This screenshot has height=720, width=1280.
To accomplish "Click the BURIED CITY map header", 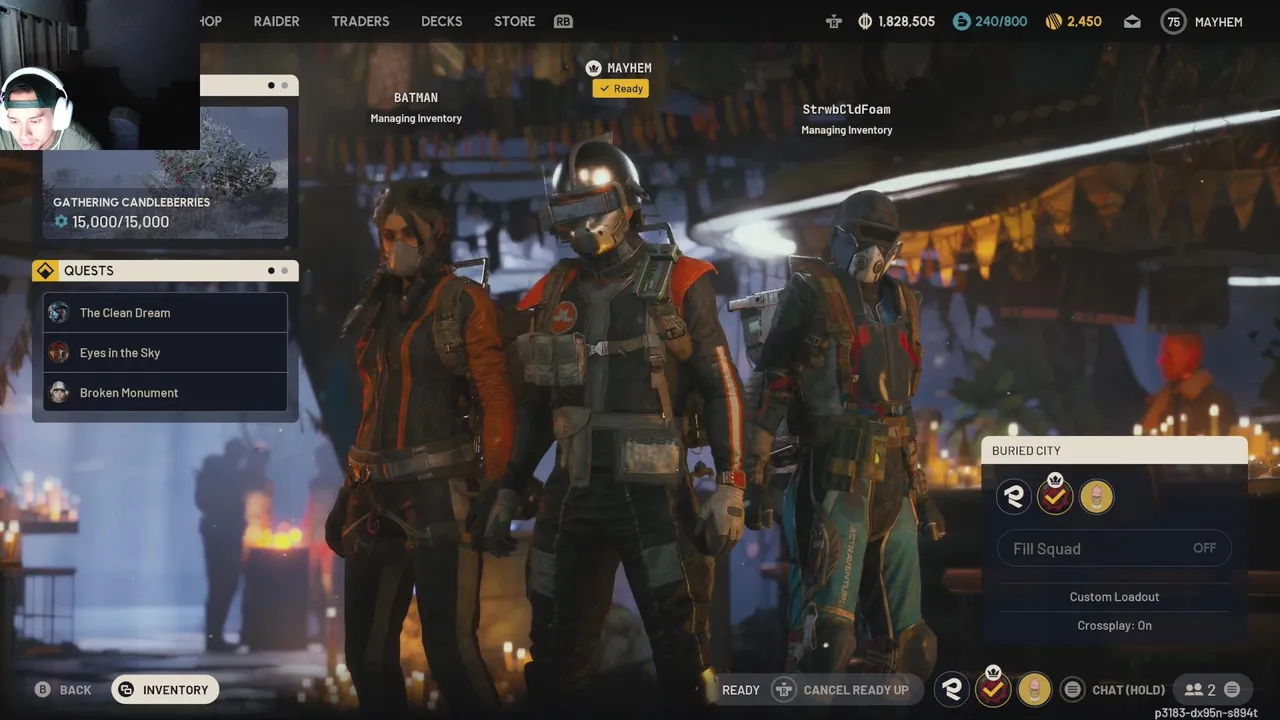I will point(1114,451).
